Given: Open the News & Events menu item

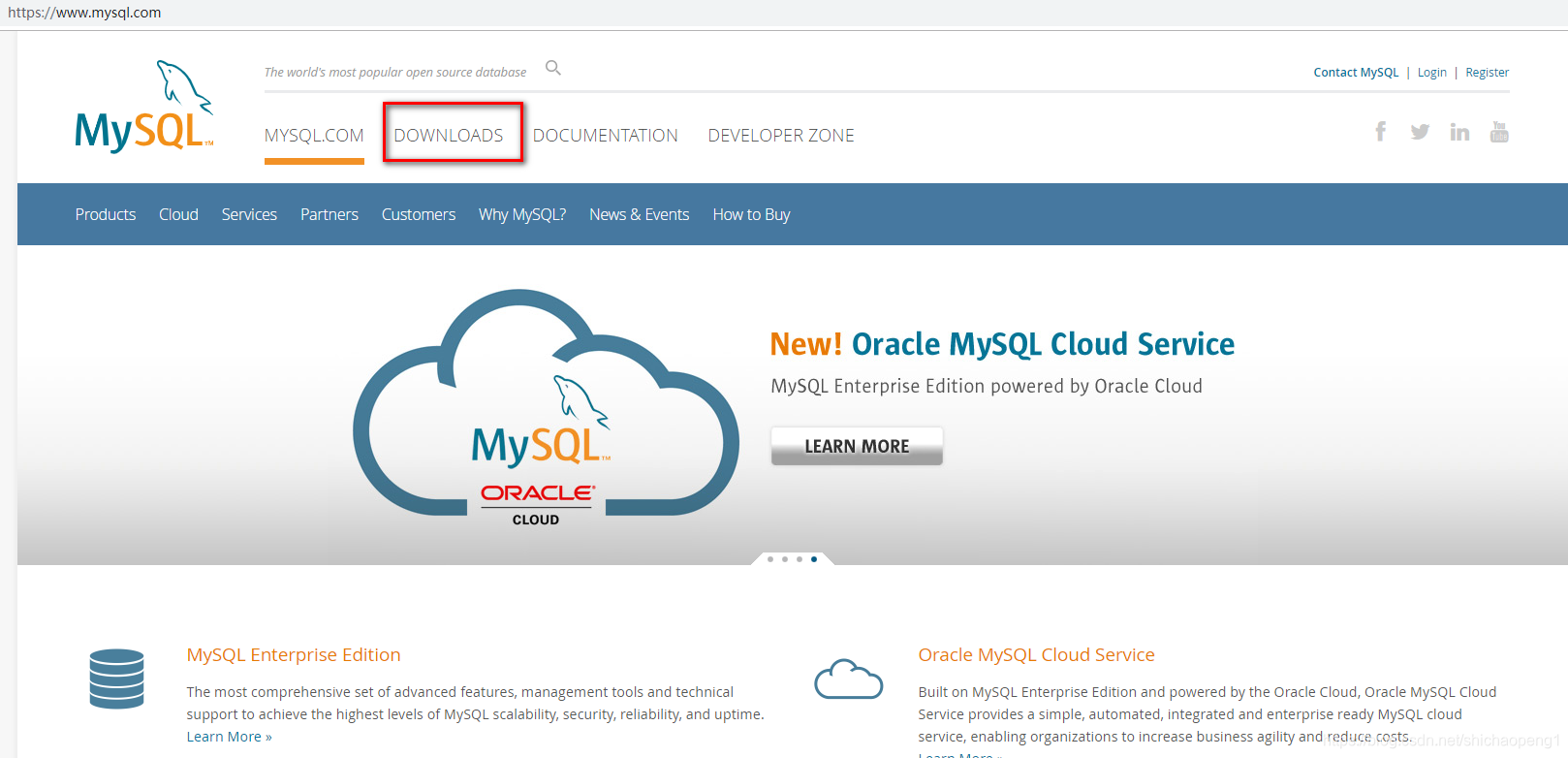Looking at the screenshot, I should coord(640,214).
